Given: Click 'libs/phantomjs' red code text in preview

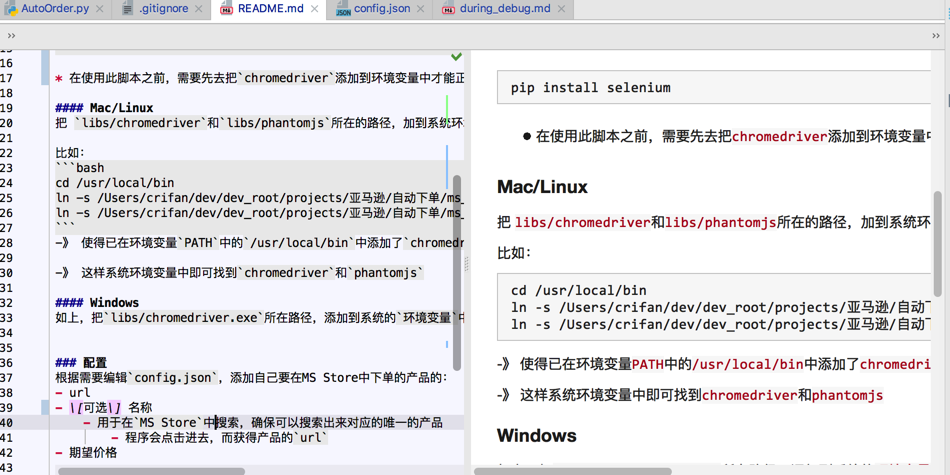Looking at the screenshot, I should 721,222.
